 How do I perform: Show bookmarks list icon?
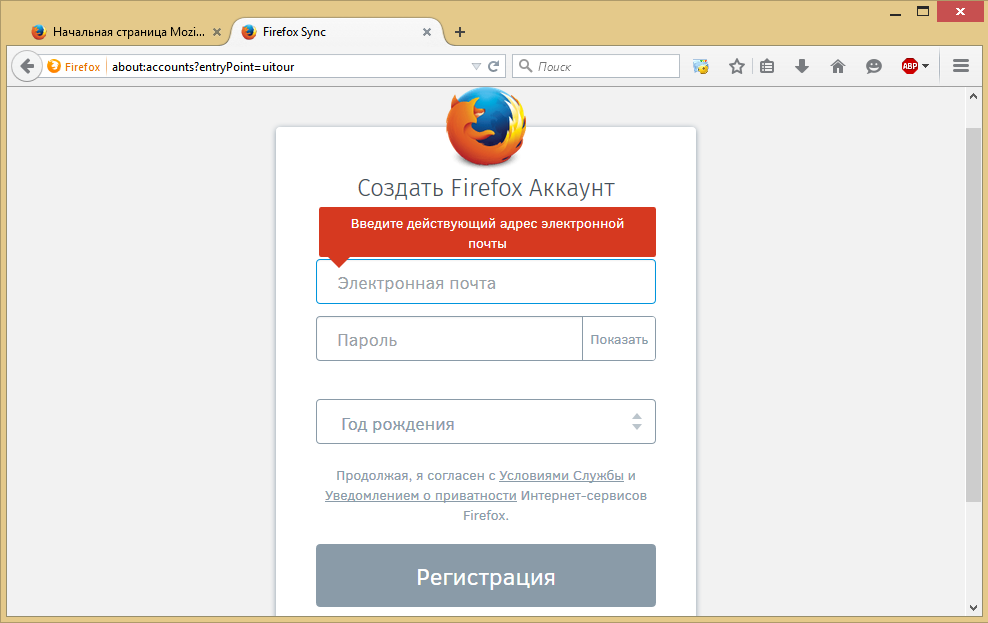pyautogui.click(x=767, y=67)
